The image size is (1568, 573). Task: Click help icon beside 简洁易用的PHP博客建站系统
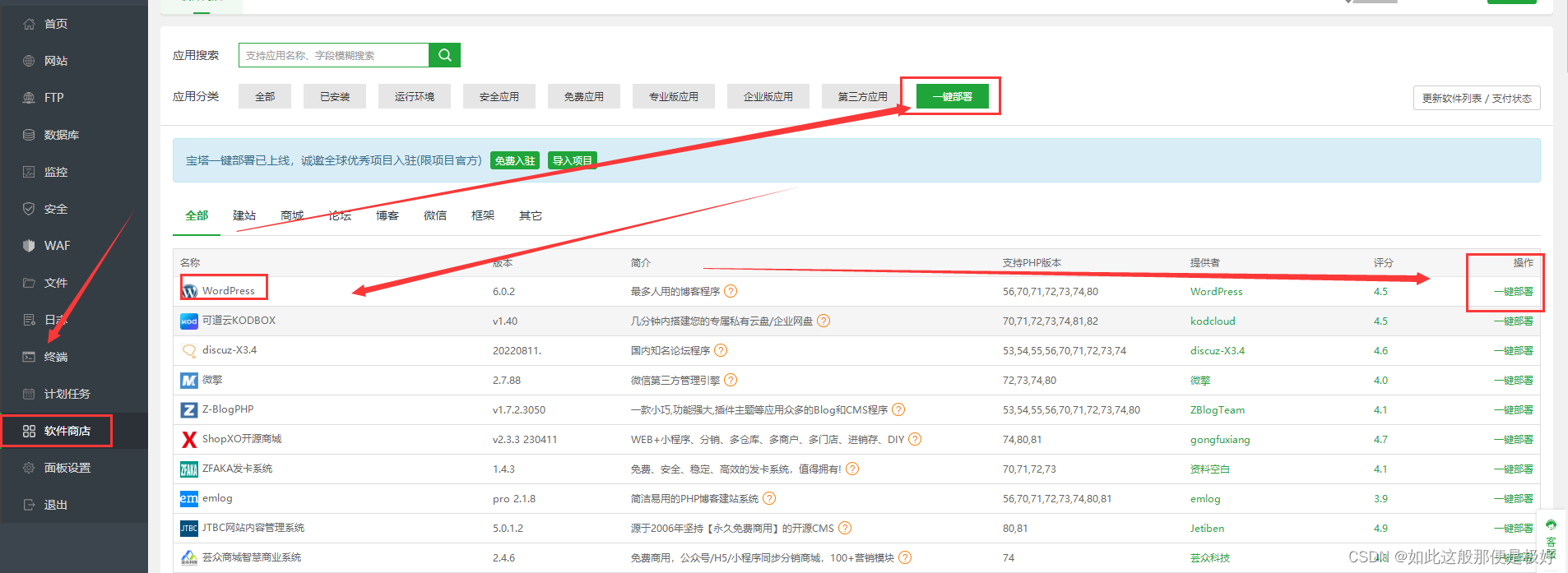click(x=769, y=498)
